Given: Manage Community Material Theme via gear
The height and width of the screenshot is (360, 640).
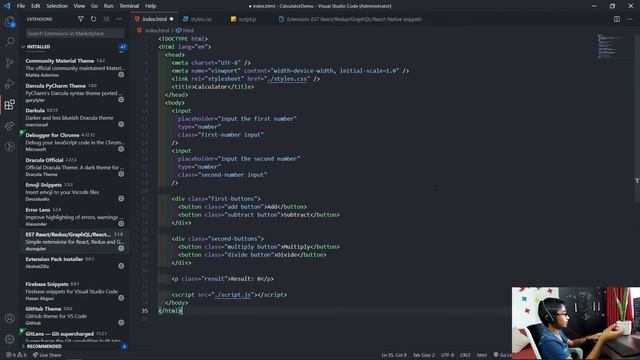Looking at the screenshot, I should pos(121,75).
